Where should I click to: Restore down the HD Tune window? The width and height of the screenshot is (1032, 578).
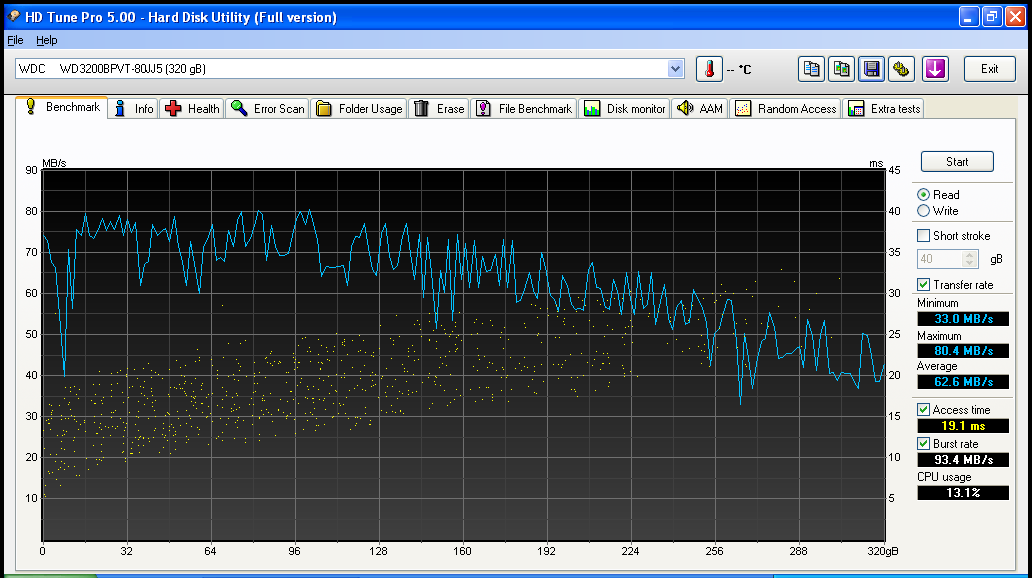(992, 17)
